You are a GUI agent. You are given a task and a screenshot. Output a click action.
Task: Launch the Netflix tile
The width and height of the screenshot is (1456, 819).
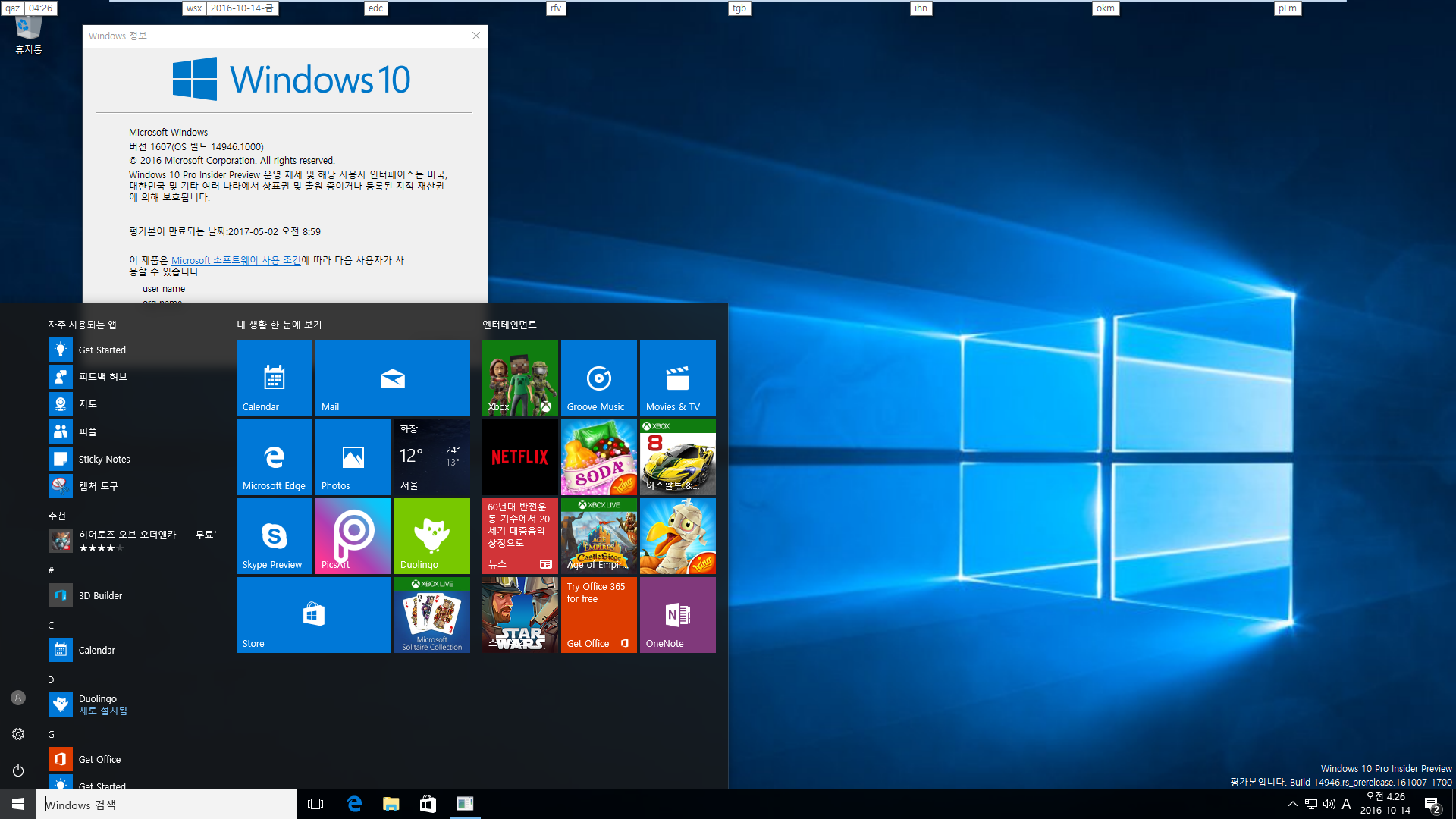[x=519, y=457]
